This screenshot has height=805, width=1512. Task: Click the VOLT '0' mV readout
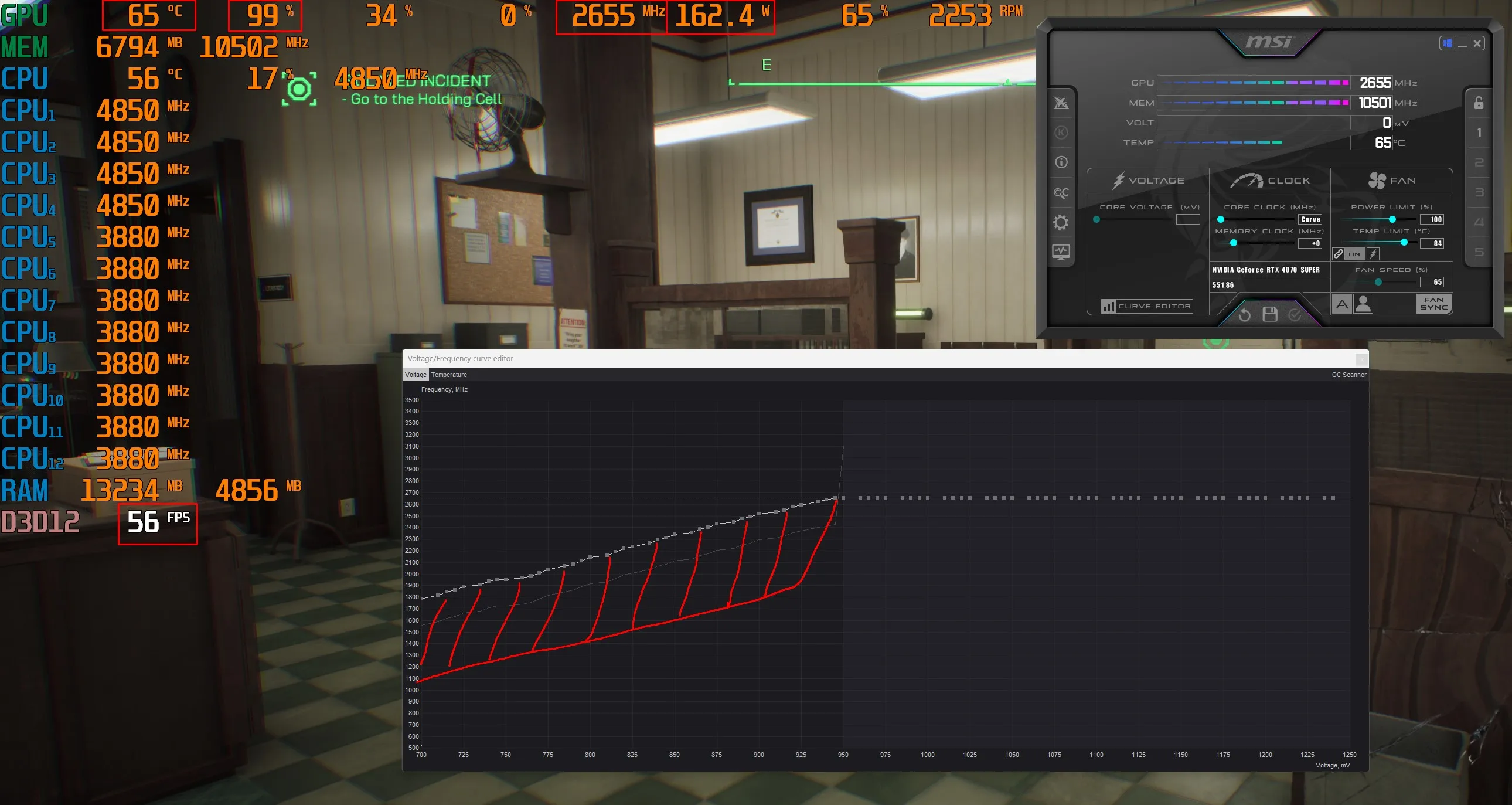point(1387,123)
